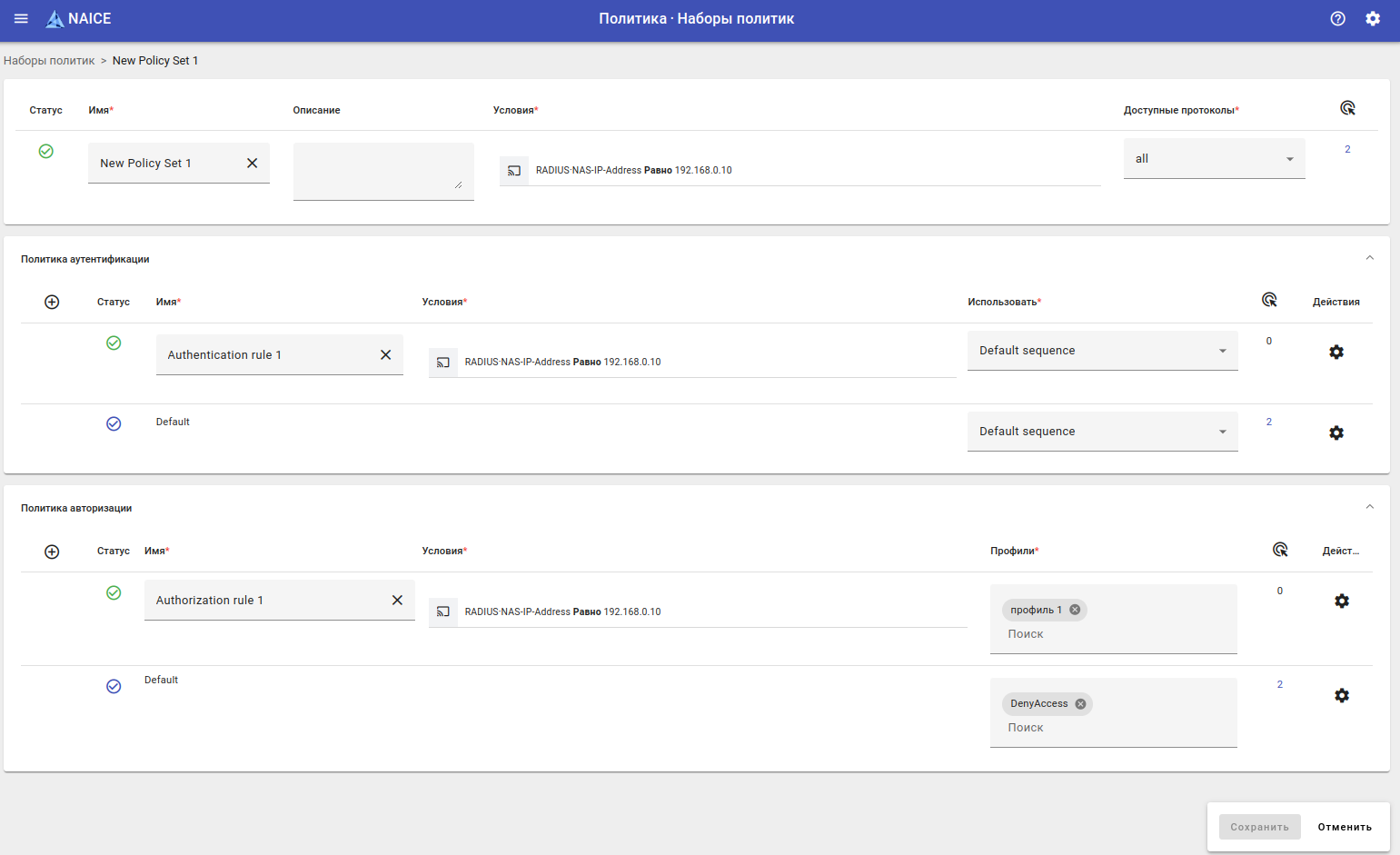Open sequence dropdown for Authentication rule 1
The width and height of the screenshot is (1400, 855).
pyautogui.click(x=1102, y=351)
